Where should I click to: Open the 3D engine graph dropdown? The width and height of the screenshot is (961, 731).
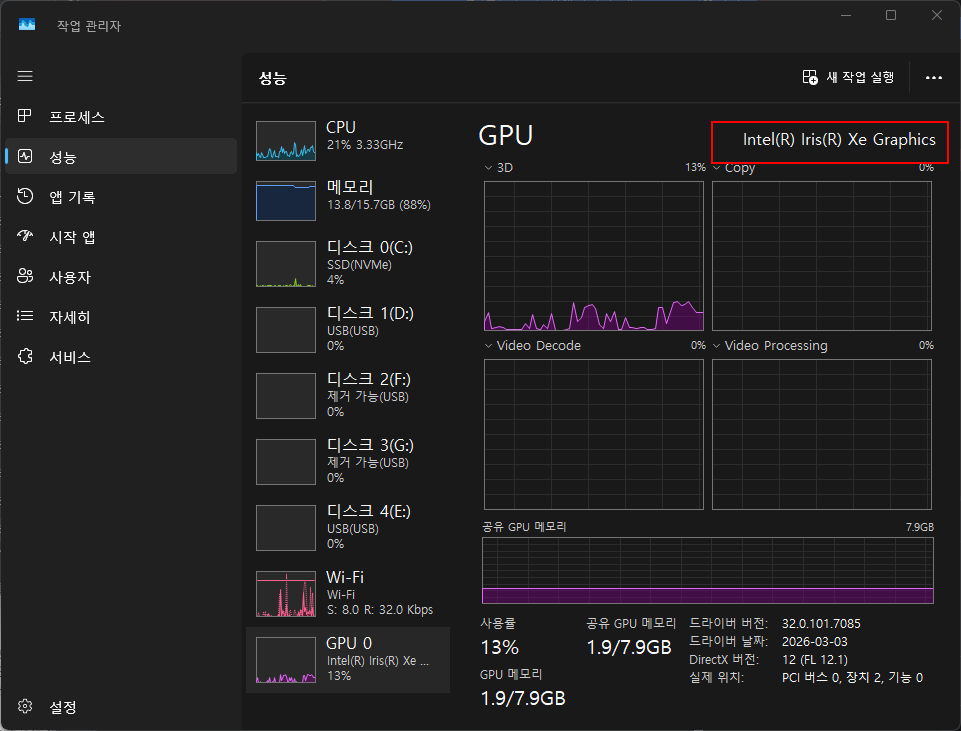coord(488,168)
